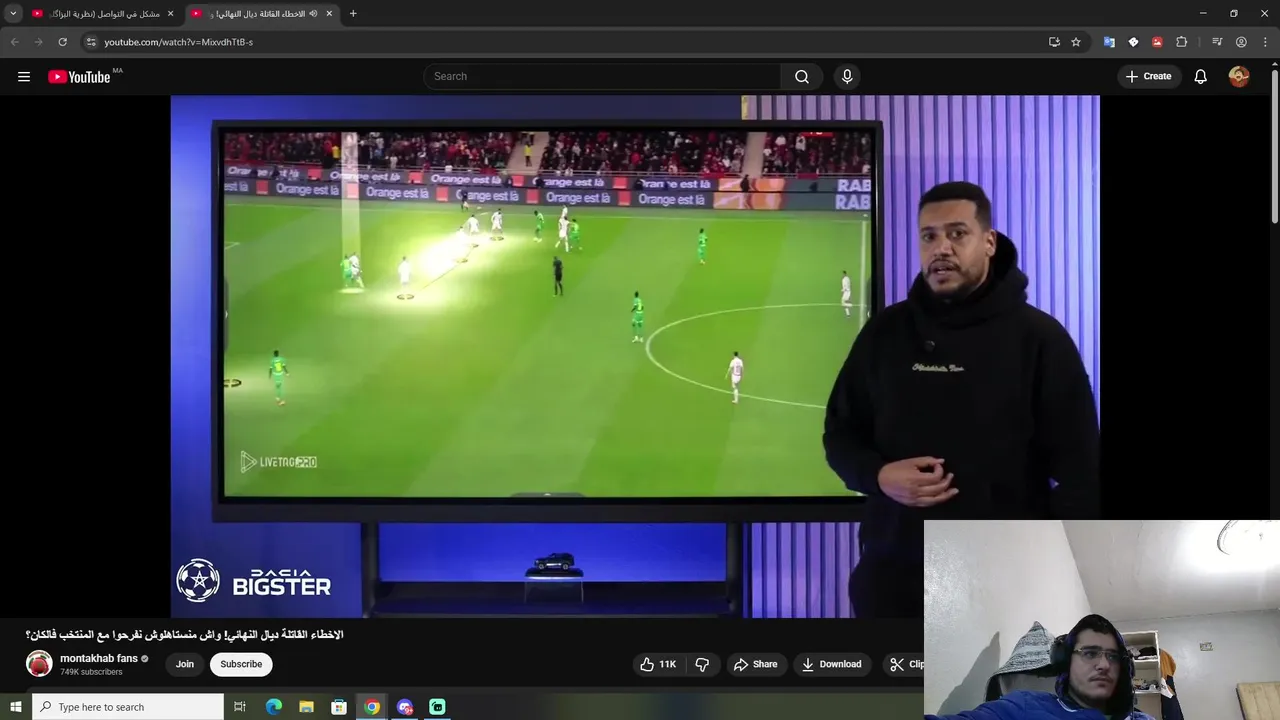View site information icon in address bar
1280x720 pixels.
[91, 42]
